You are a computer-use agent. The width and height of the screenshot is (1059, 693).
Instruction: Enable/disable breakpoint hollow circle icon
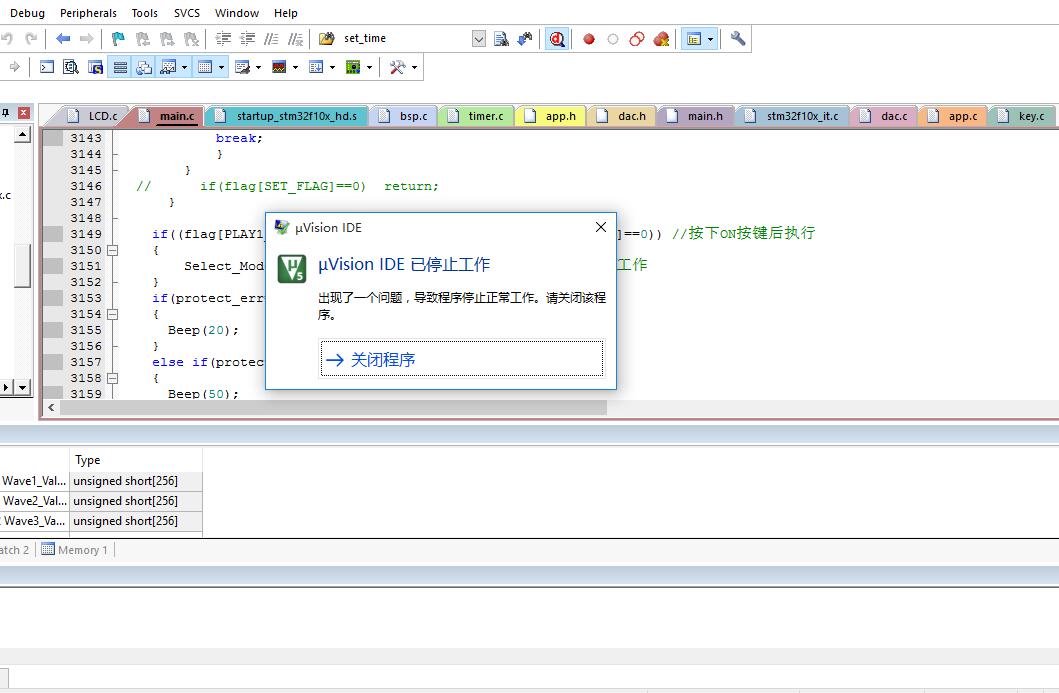pos(613,39)
